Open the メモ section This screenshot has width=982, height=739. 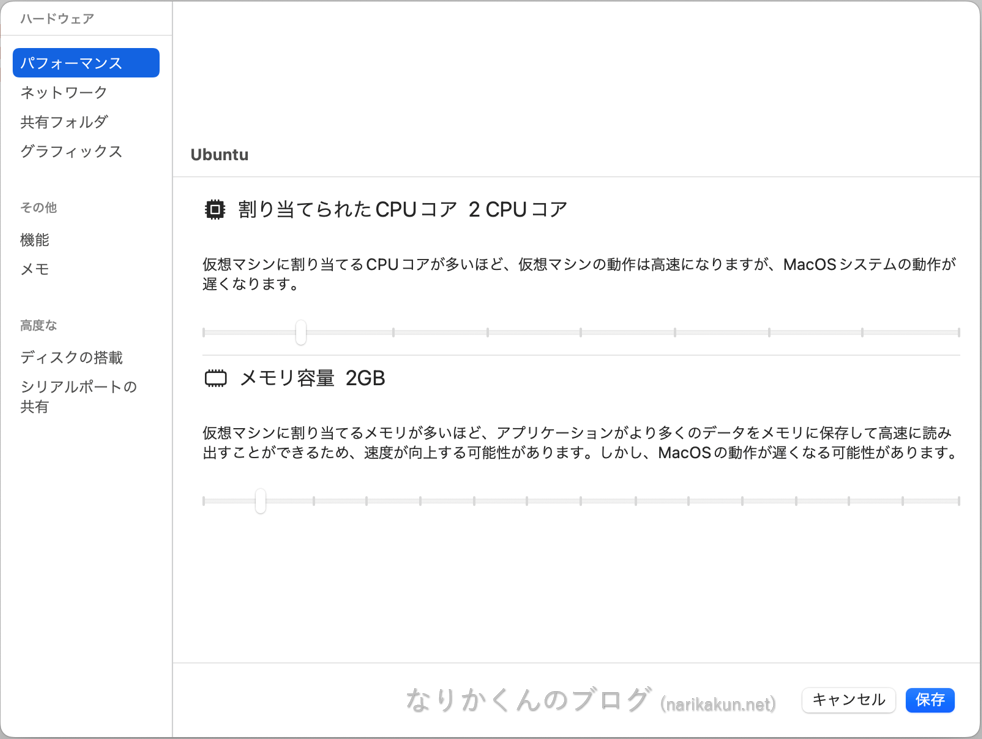[34, 269]
